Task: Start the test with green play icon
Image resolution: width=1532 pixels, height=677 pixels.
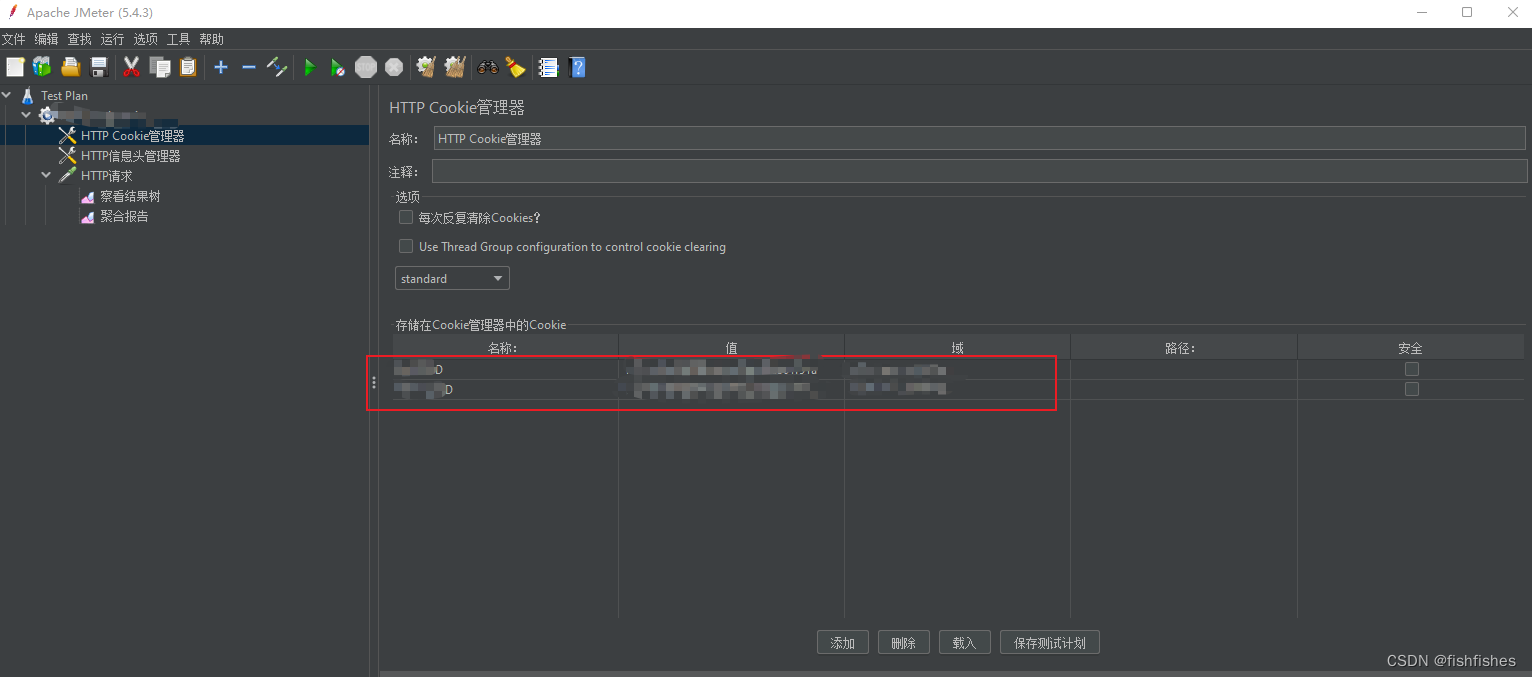Action: pos(310,67)
